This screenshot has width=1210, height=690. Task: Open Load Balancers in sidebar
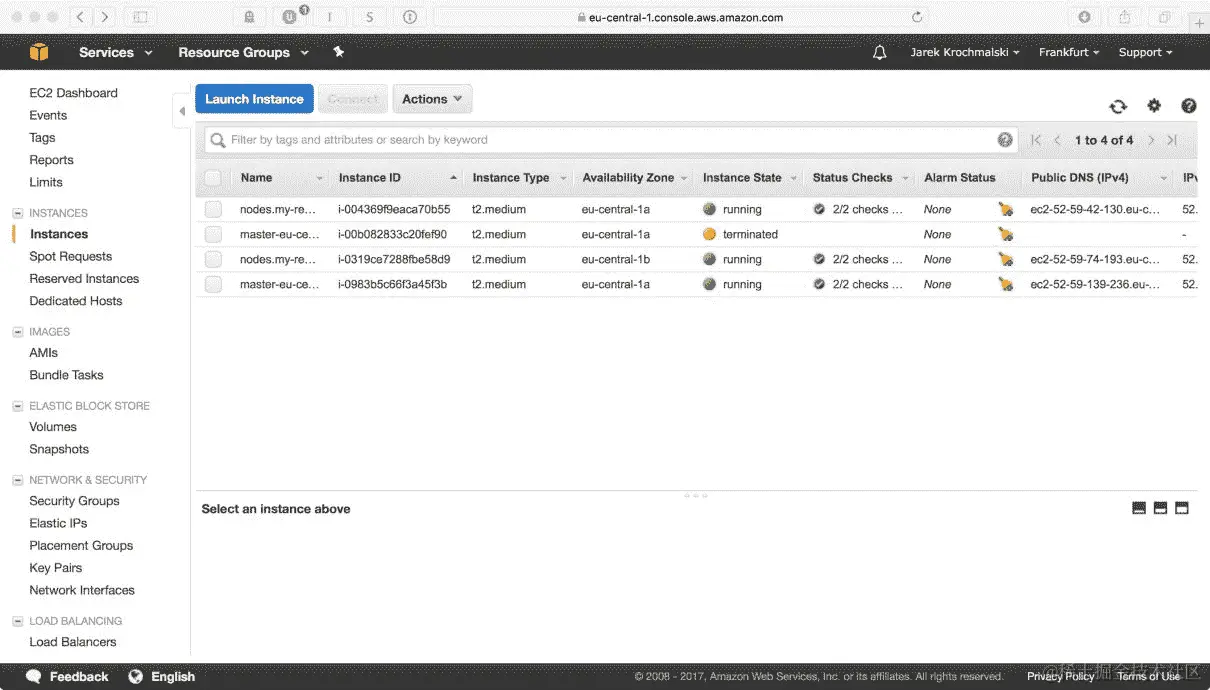(72, 642)
